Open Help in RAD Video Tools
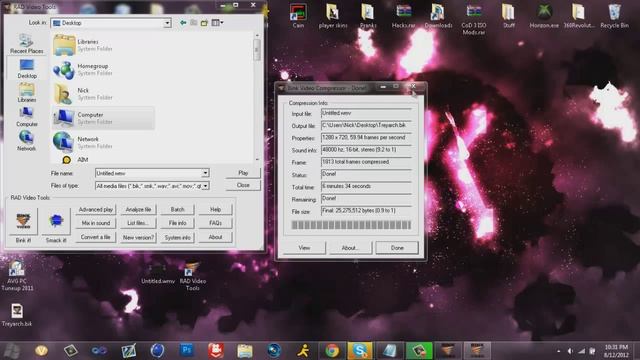 pyautogui.click(x=216, y=209)
